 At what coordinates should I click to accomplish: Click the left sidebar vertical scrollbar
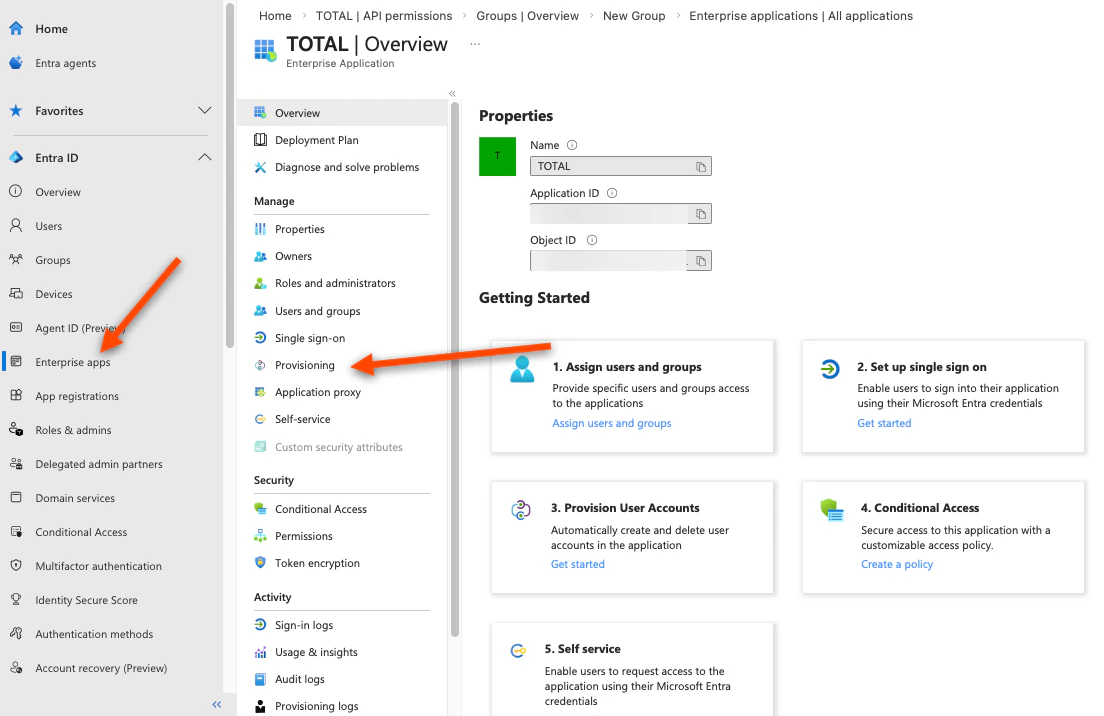230,176
